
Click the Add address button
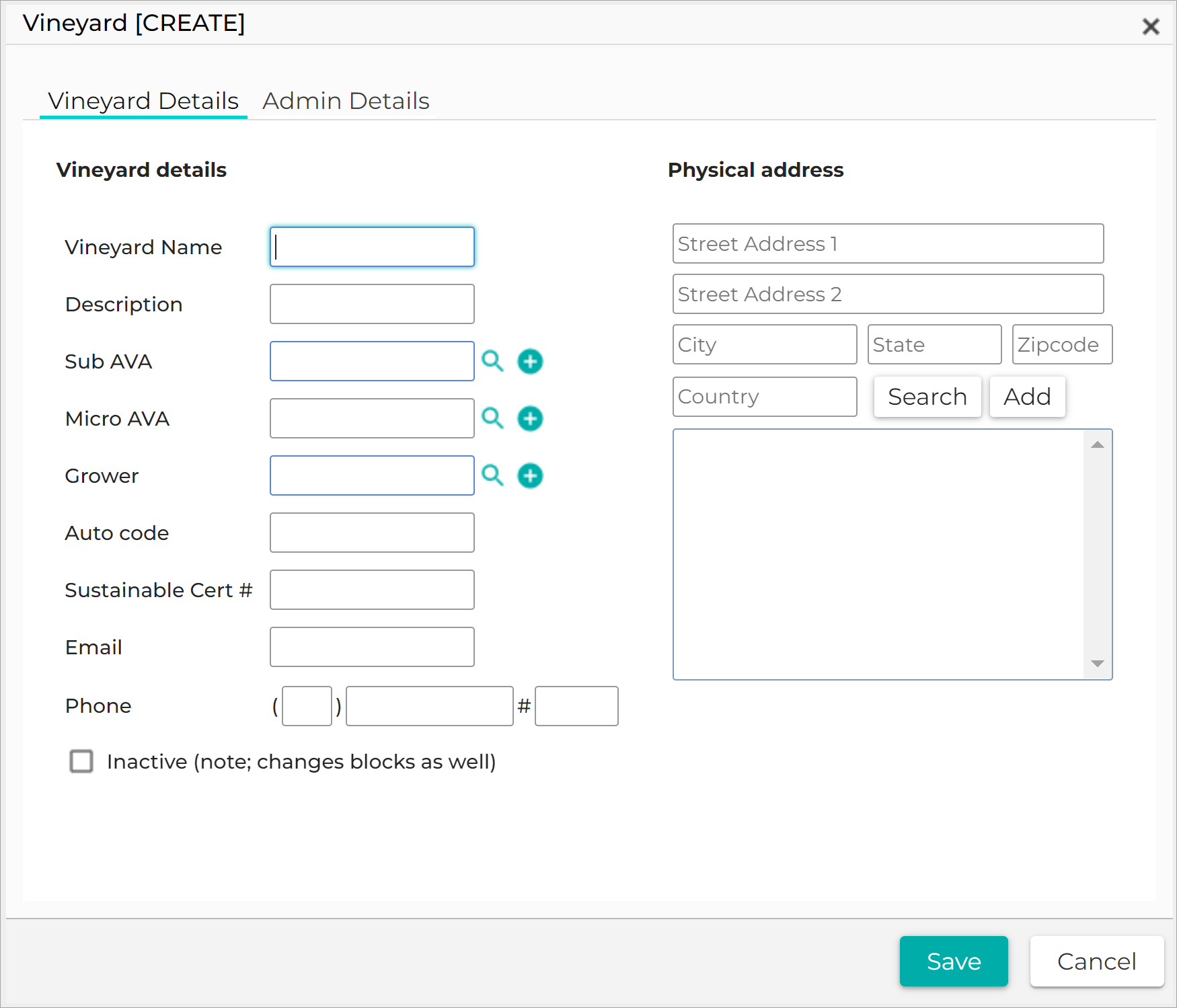(x=1027, y=397)
